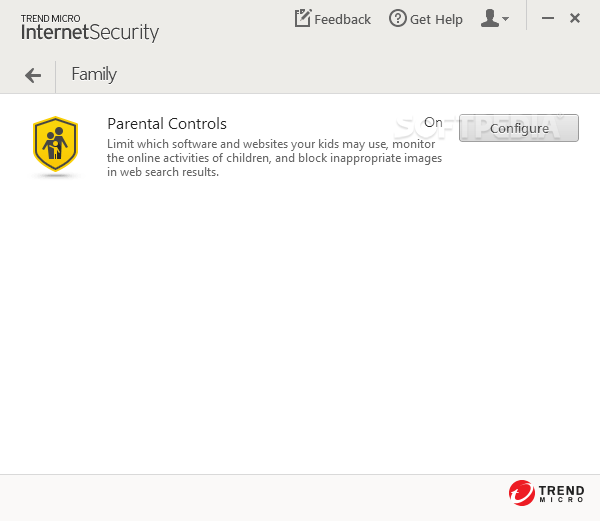Expand the account menu dropdown arrow
The height and width of the screenshot is (521, 600).
tap(505, 18)
